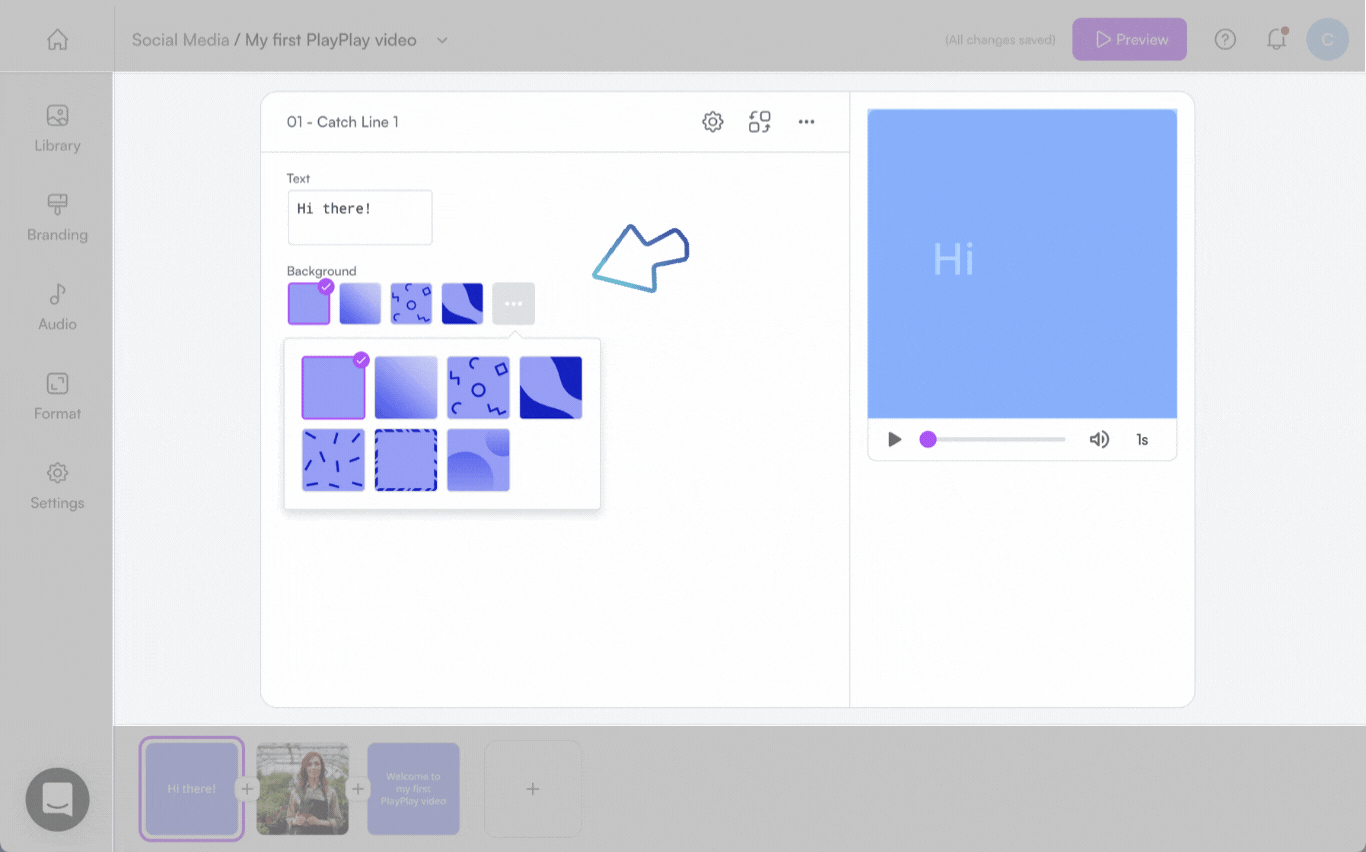Screen dimensions: 1366x852
Task: Choose the scattered dashes background in the popup
Action: pos(333,460)
